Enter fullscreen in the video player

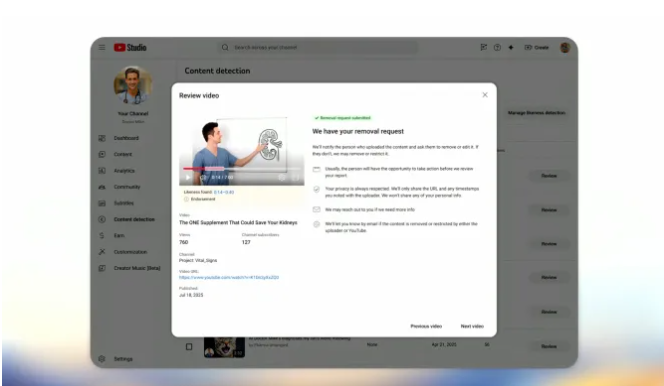296,177
